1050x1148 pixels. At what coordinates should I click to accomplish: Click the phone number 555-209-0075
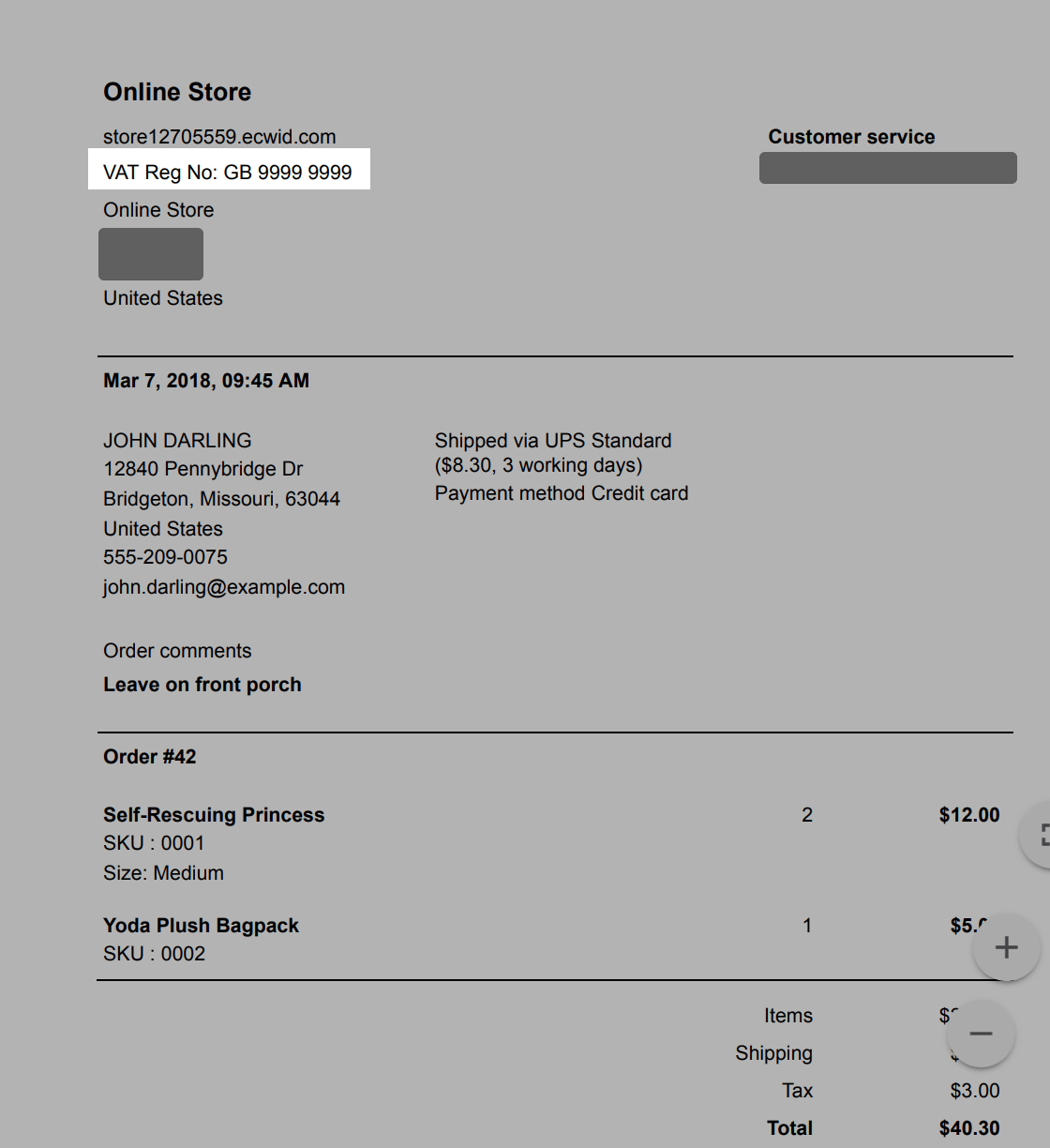coord(165,557)
